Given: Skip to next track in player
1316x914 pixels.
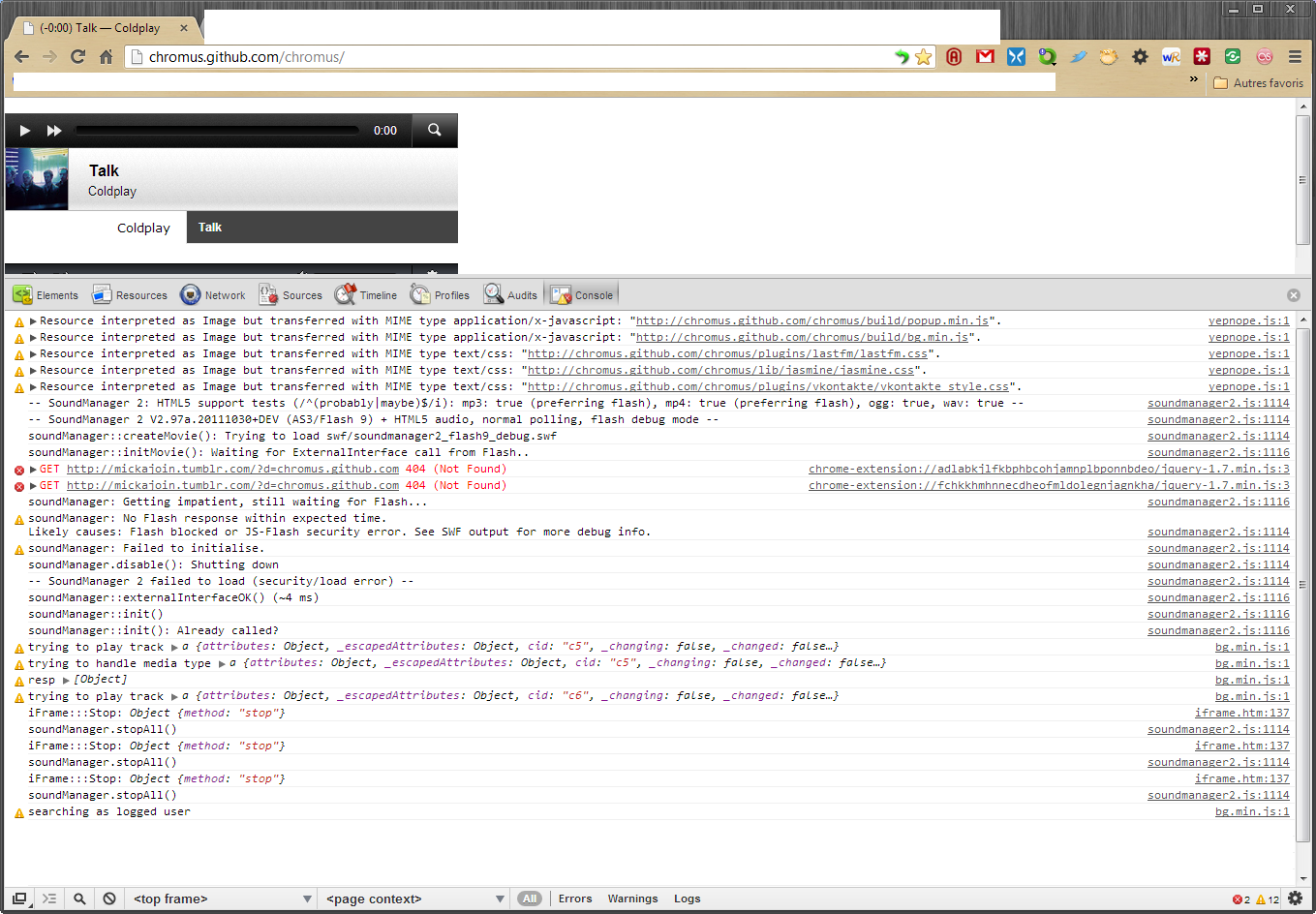Looking at the screenshot, I should (x=54, y=131).
